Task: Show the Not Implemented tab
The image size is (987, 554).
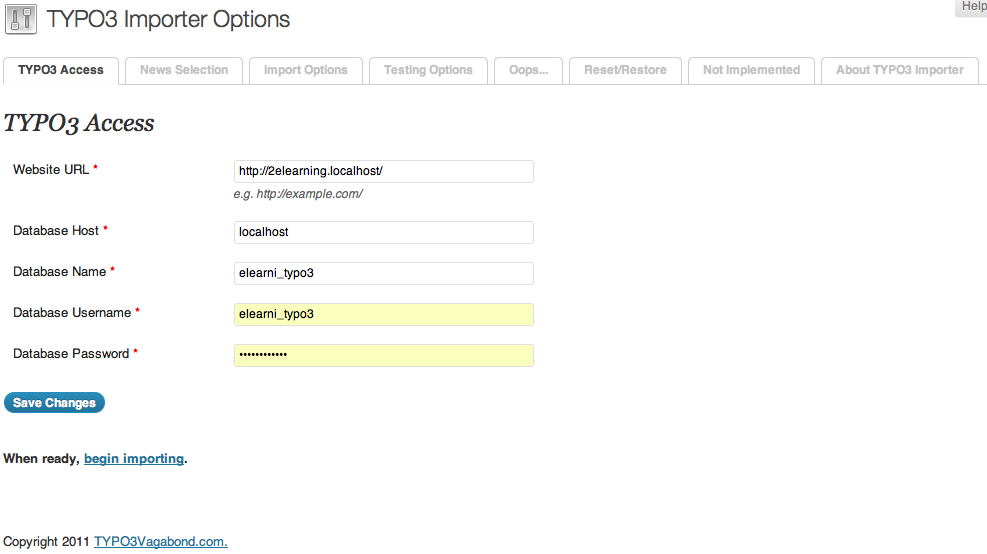Action: click(x=751, y=70)
